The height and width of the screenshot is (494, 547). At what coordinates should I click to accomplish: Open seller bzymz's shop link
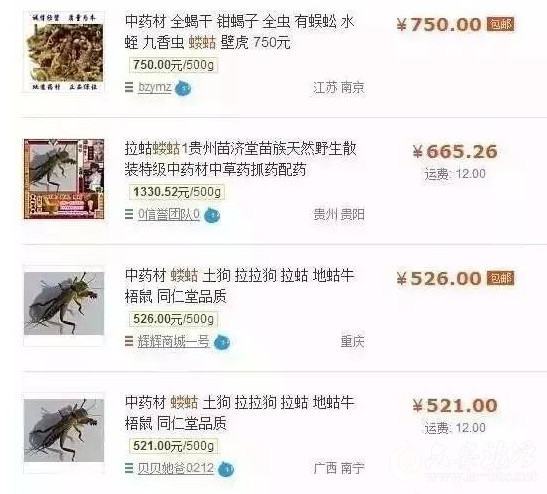click(155, 87)
